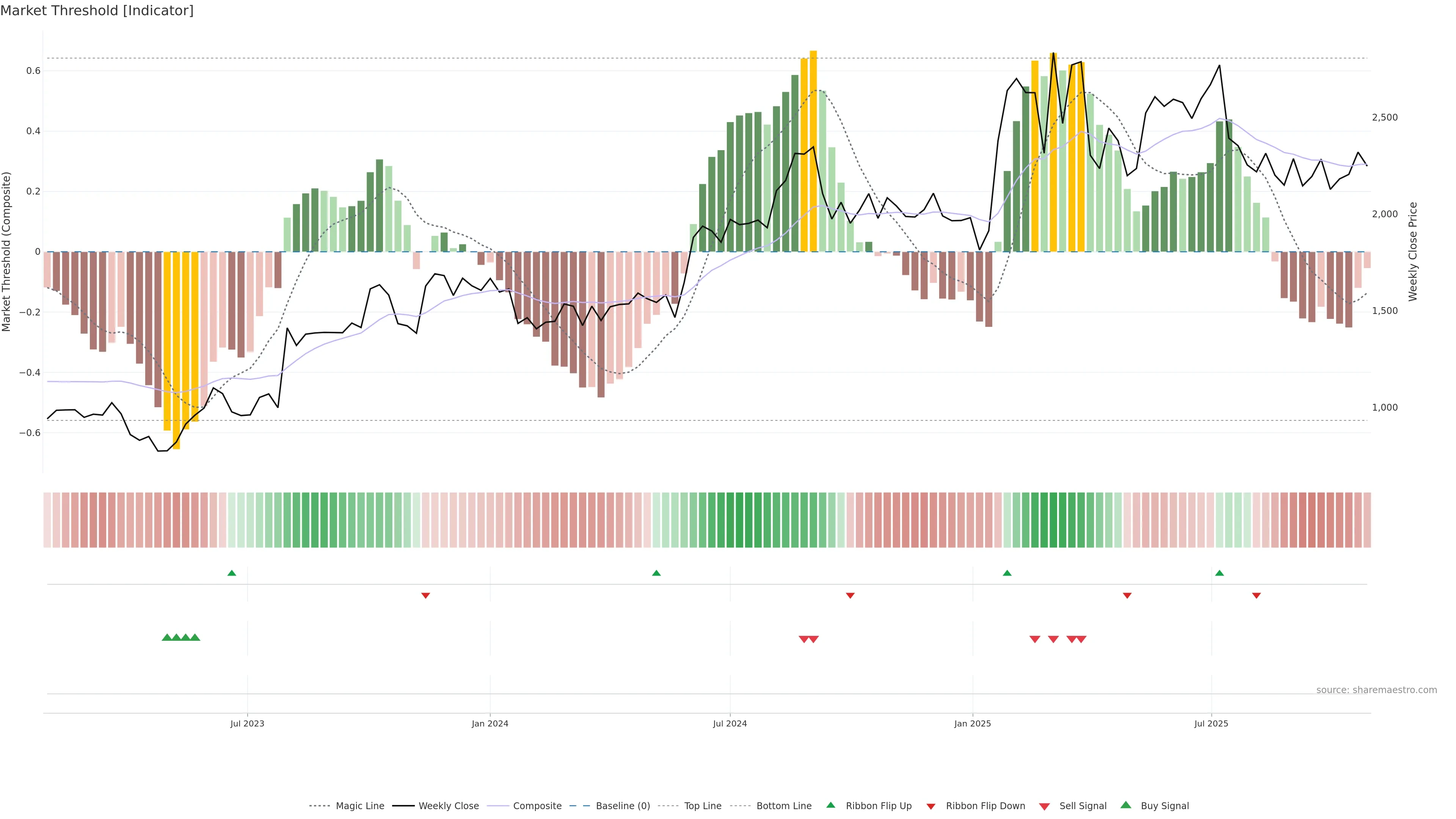Screen dimensions: 1456x819
Task: Toggle Weekly Close legend item
Action: 448,805
